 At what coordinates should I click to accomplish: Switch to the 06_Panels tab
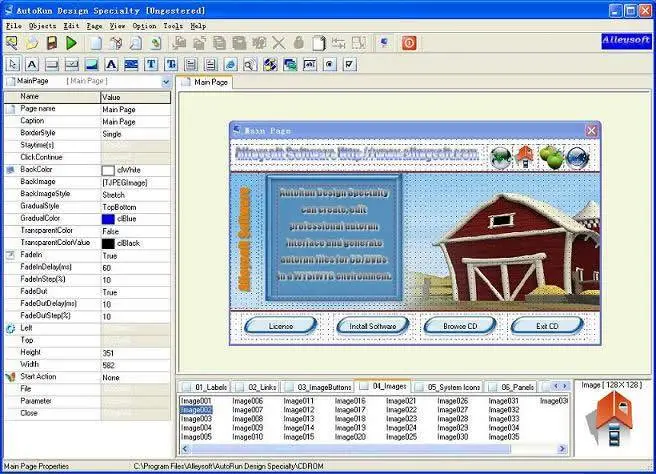[511, 387]
